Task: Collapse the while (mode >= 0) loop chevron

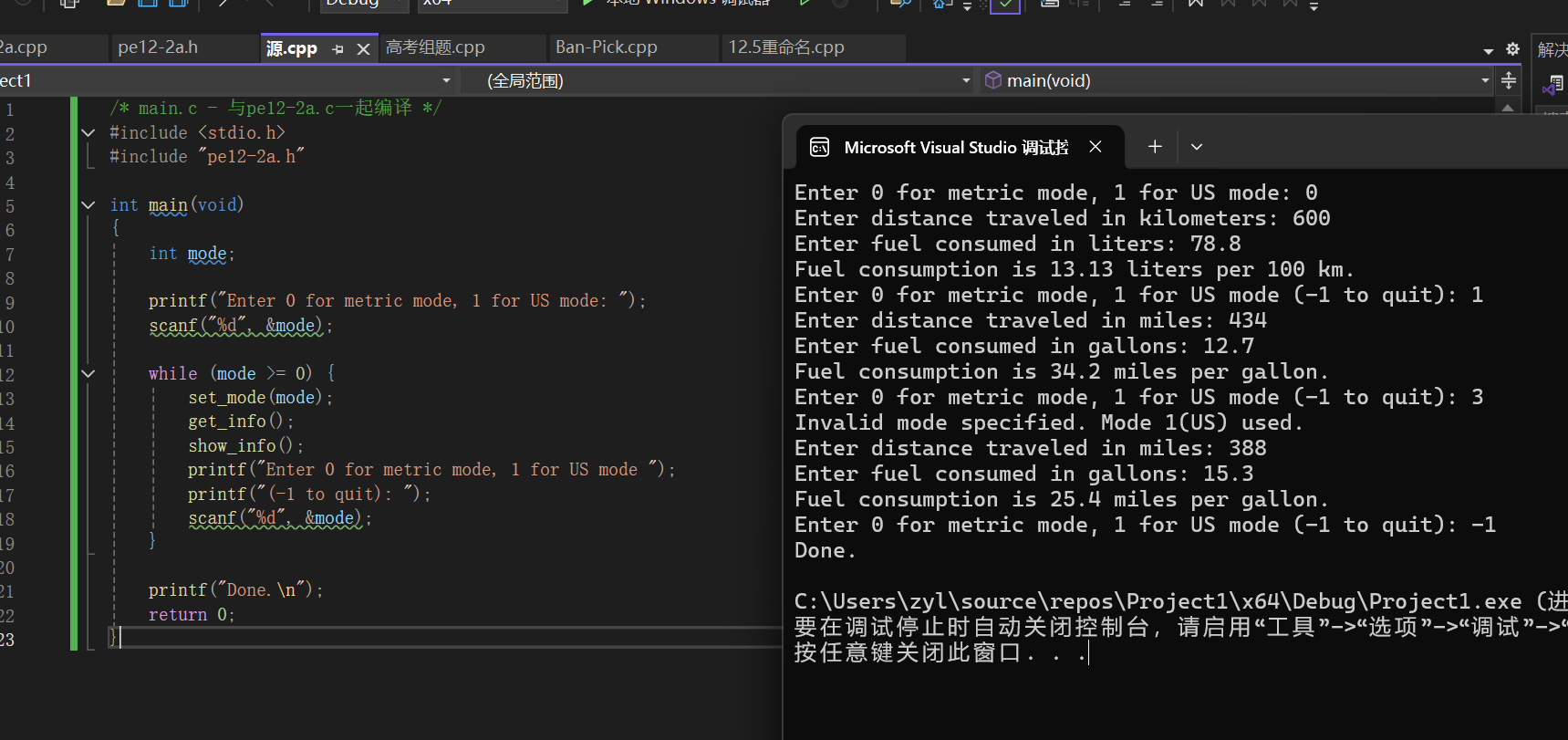Action: pos(88,373)
